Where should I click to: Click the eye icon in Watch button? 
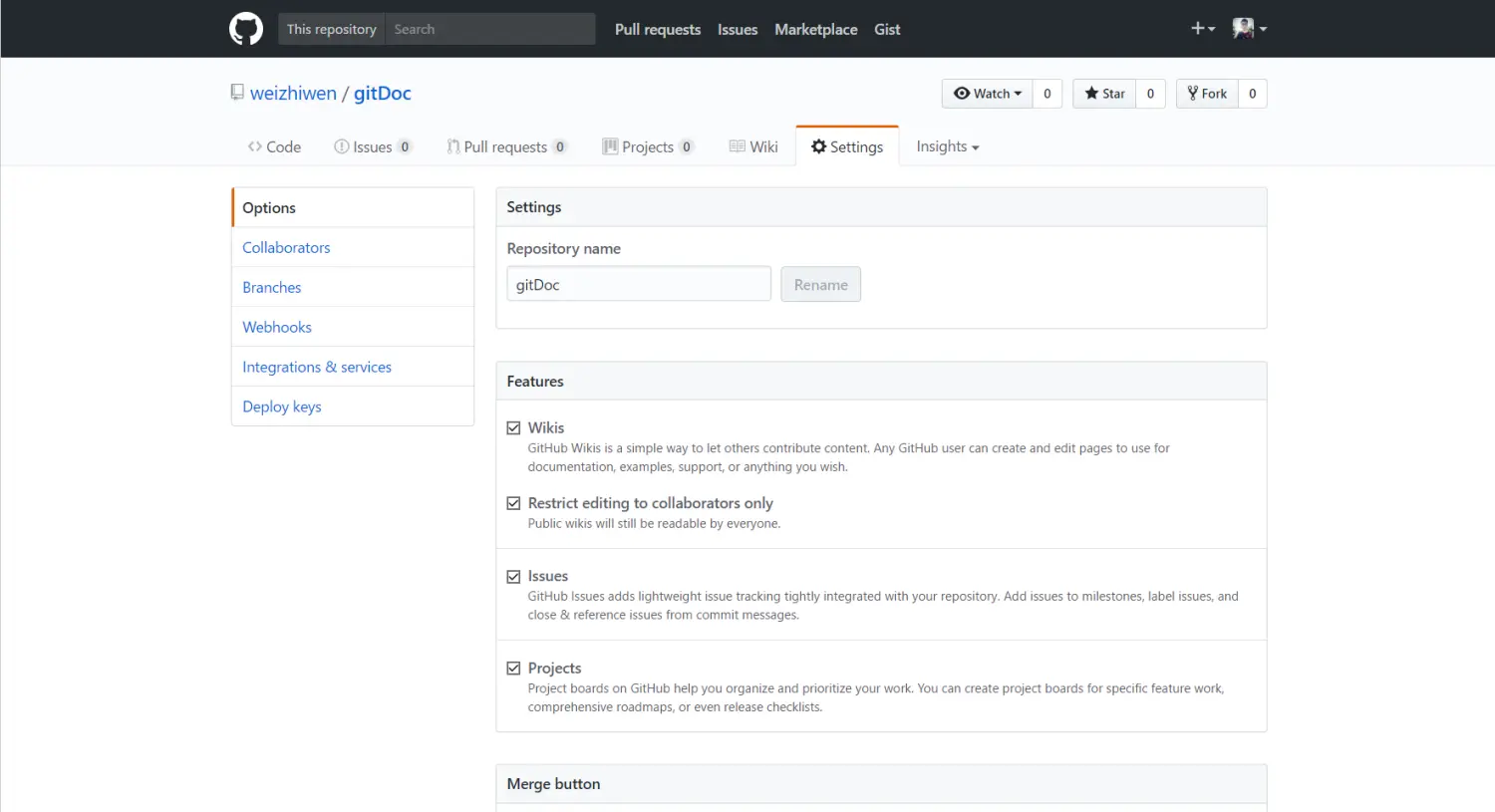coord(962,94)
